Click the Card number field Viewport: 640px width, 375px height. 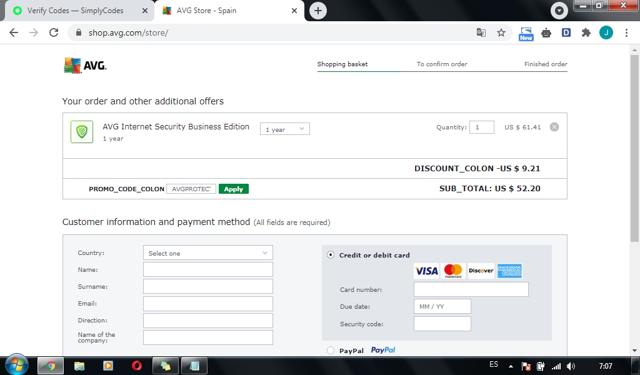point(471,289)
